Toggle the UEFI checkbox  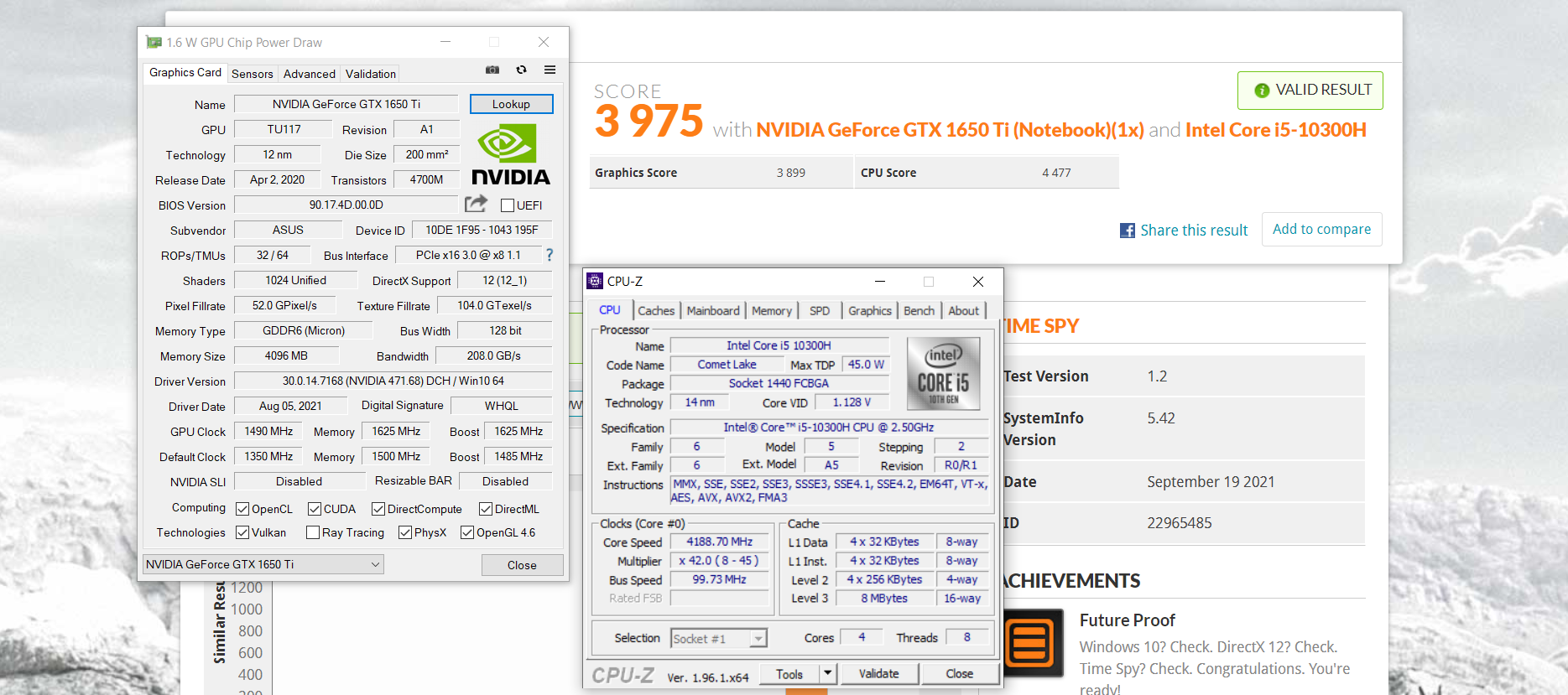tap(507, 205)
